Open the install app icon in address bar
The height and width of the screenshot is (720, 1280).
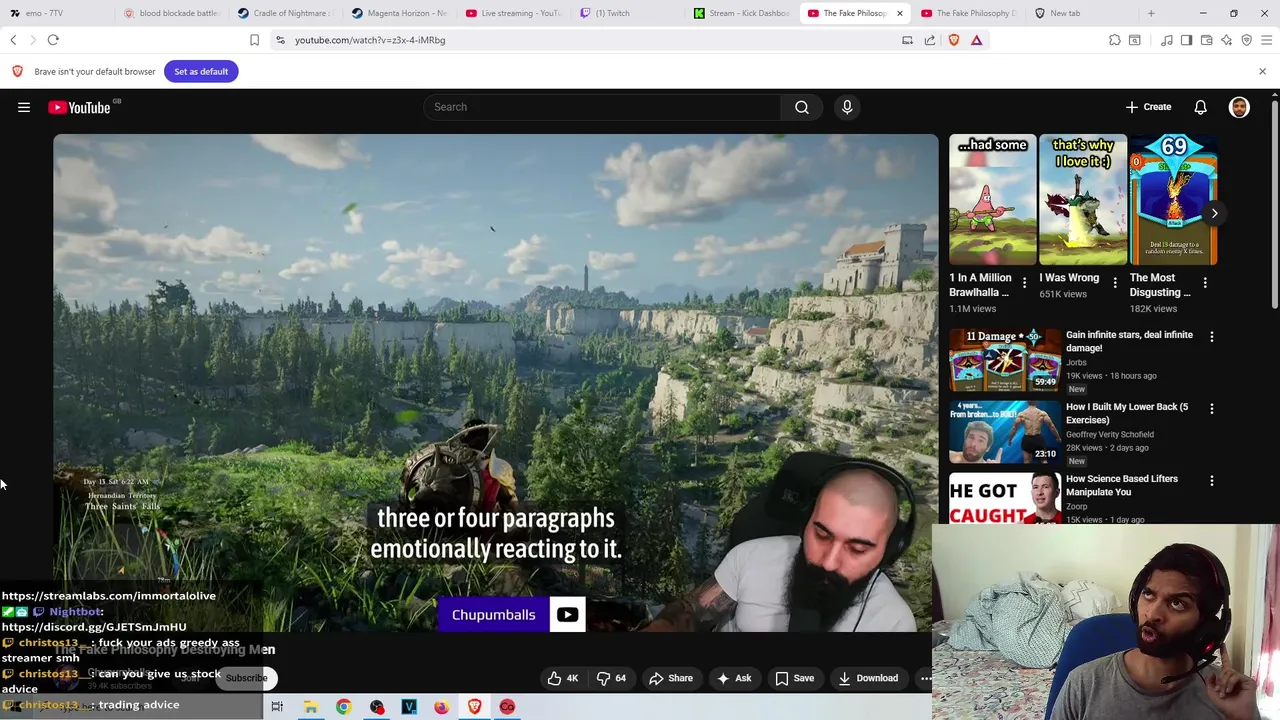click(907, 40)
